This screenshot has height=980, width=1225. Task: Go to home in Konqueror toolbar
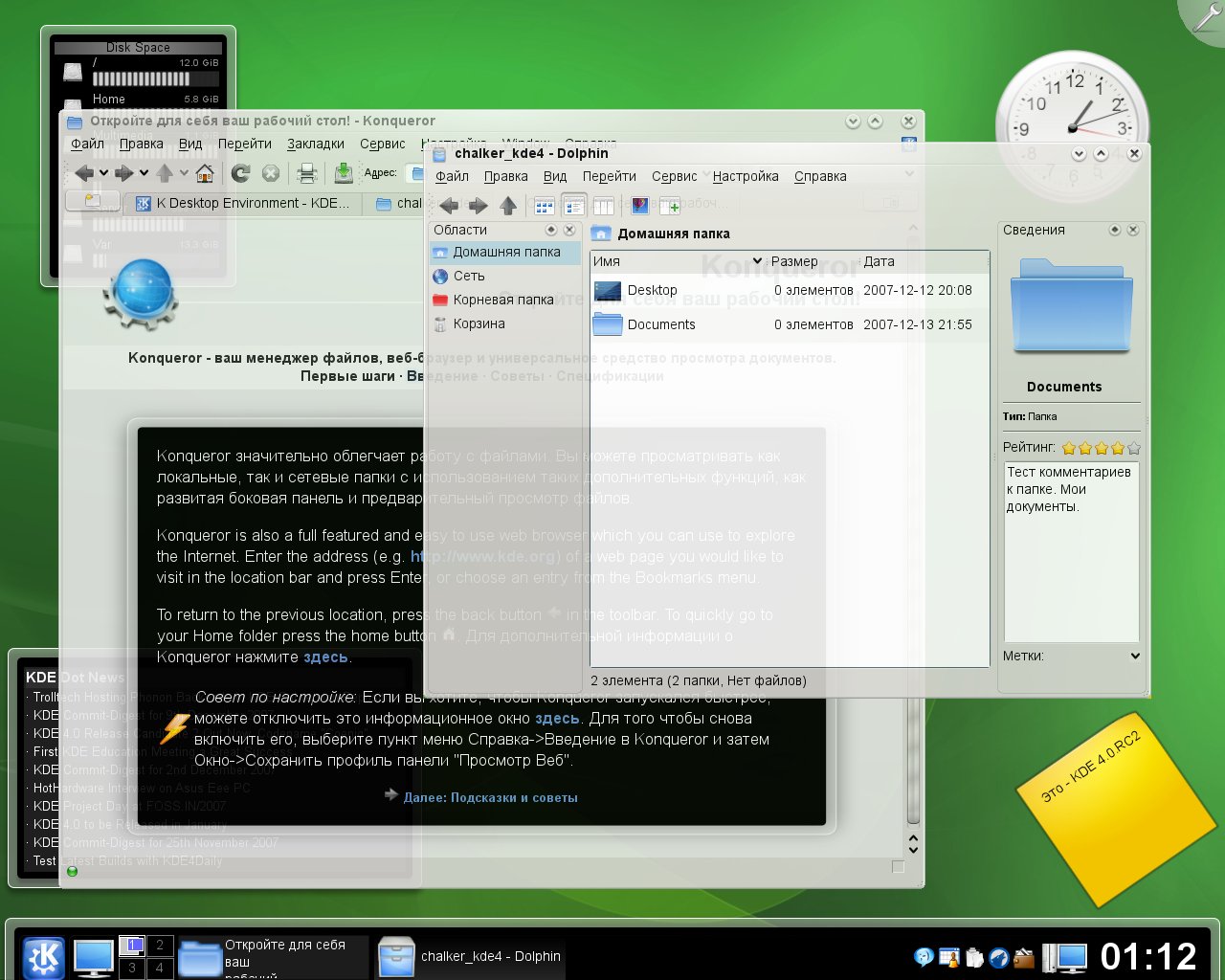pyautogui.click(x=205, y=173)
